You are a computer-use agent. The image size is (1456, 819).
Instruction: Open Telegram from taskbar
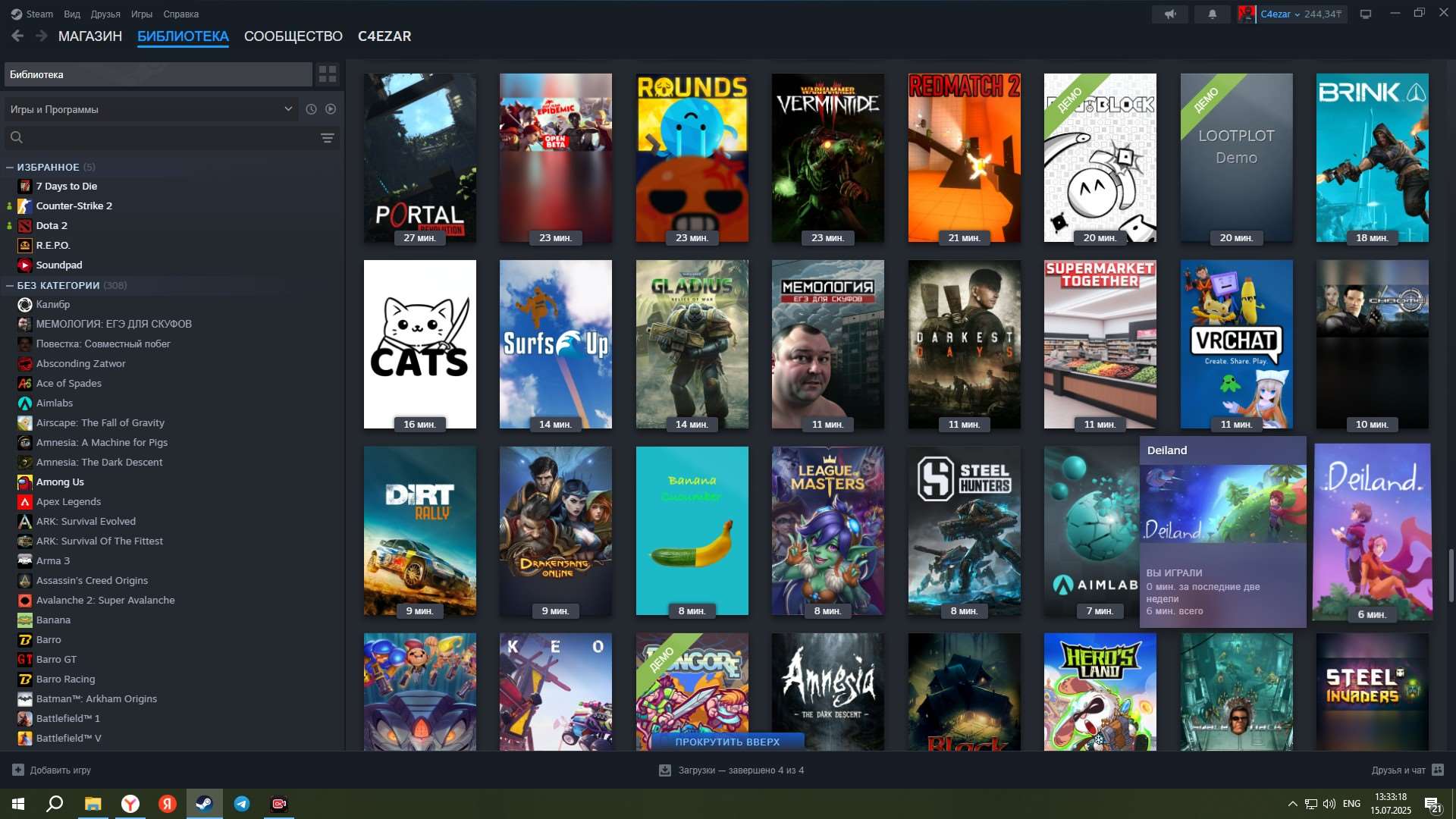pos(242,804)
